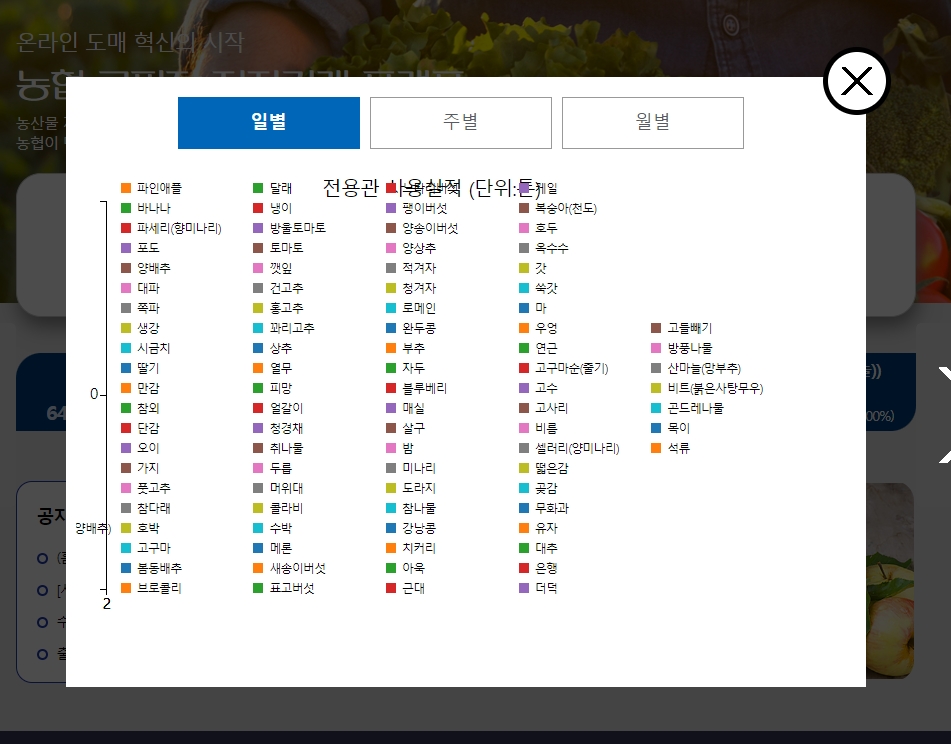Click the green swatch beside 피망
The height and width of the screenshot is (744, 951).
point(258,388)
